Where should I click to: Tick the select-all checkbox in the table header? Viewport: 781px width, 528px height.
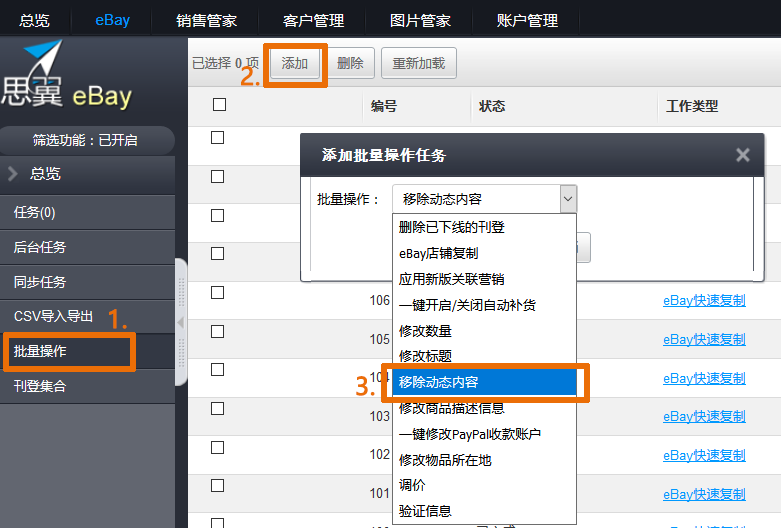coord(219,105)
